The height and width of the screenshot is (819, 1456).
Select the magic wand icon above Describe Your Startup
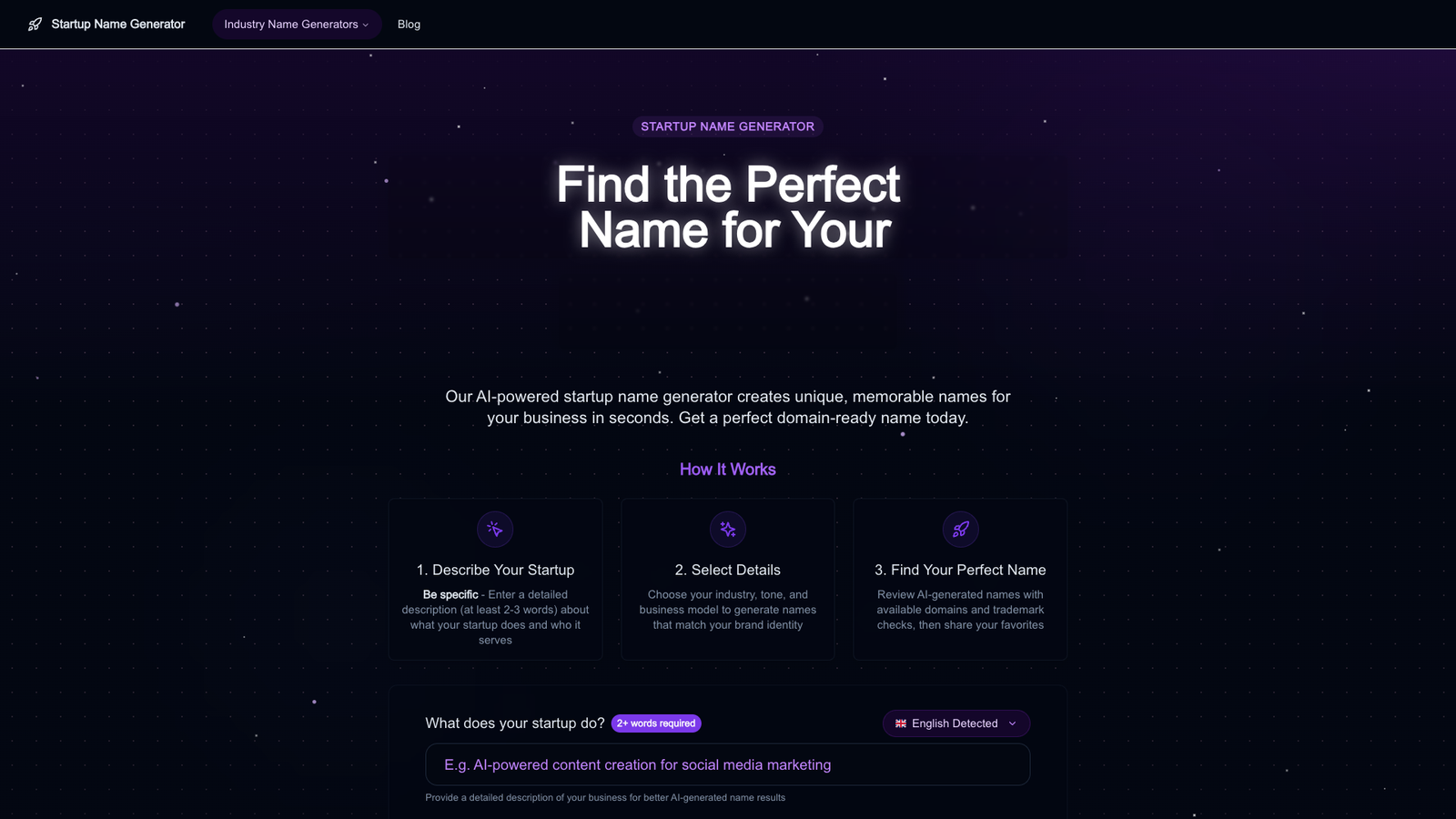pos(495,529)
